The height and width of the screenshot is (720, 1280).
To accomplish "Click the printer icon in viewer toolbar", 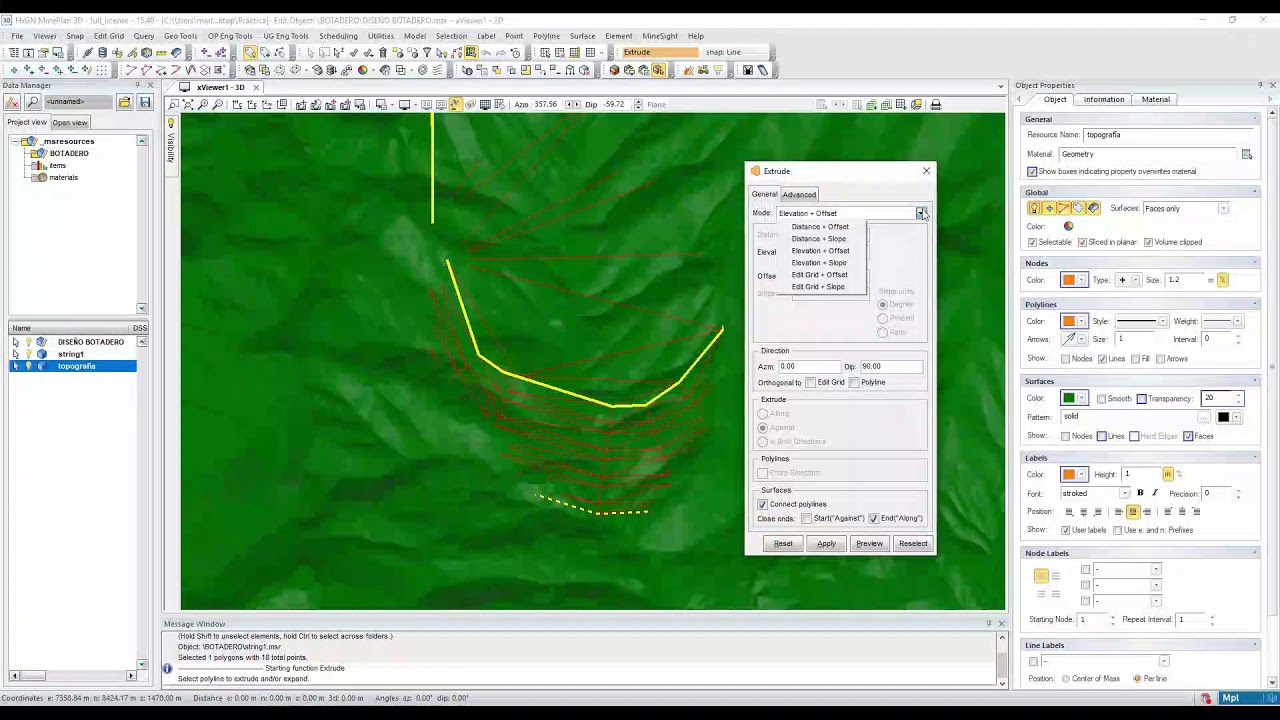I will click(x=936, y=104).
